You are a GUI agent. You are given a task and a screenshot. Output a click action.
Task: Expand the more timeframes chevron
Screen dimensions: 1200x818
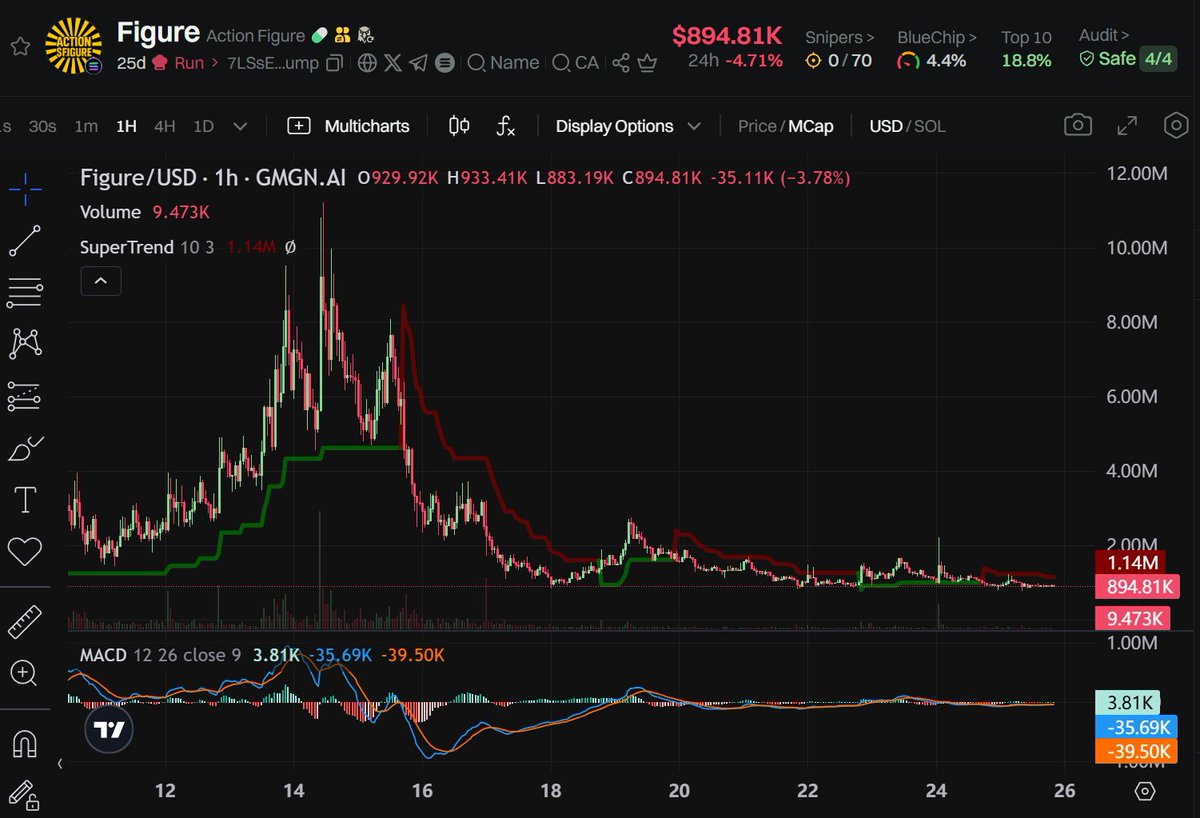tap(240, 126)
